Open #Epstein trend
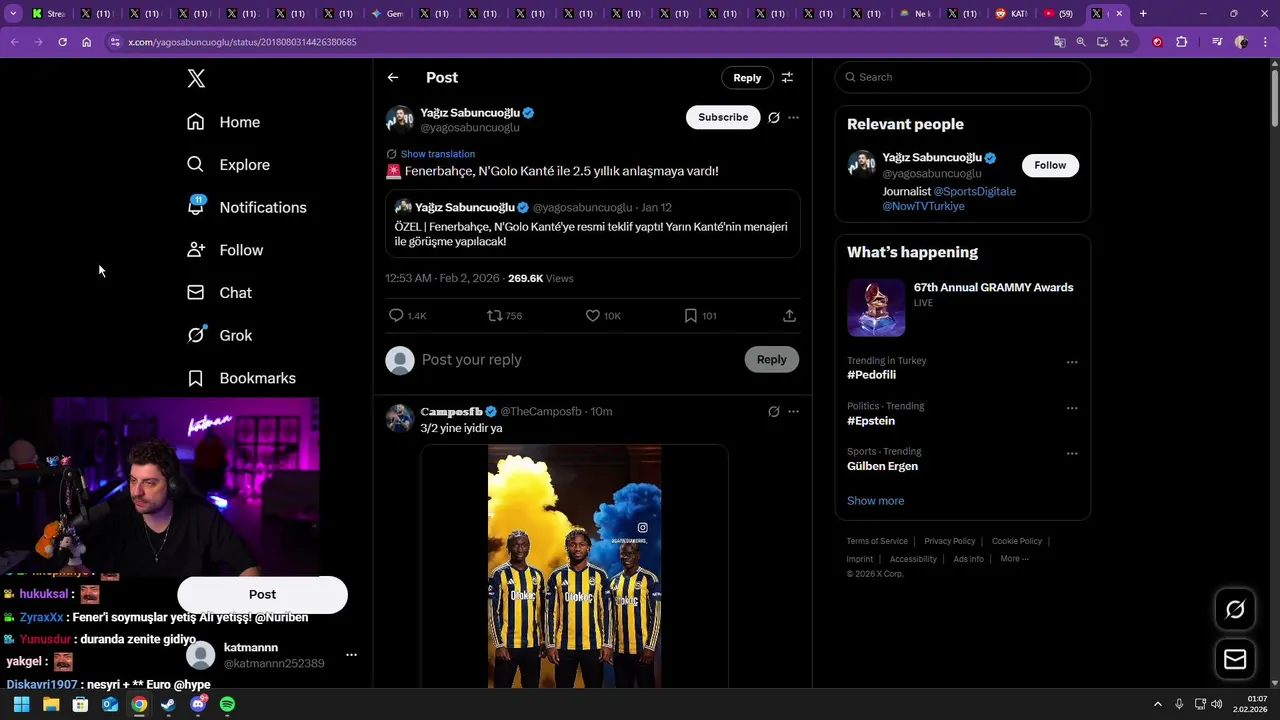 pyautogui.click(x=871, y=421)
